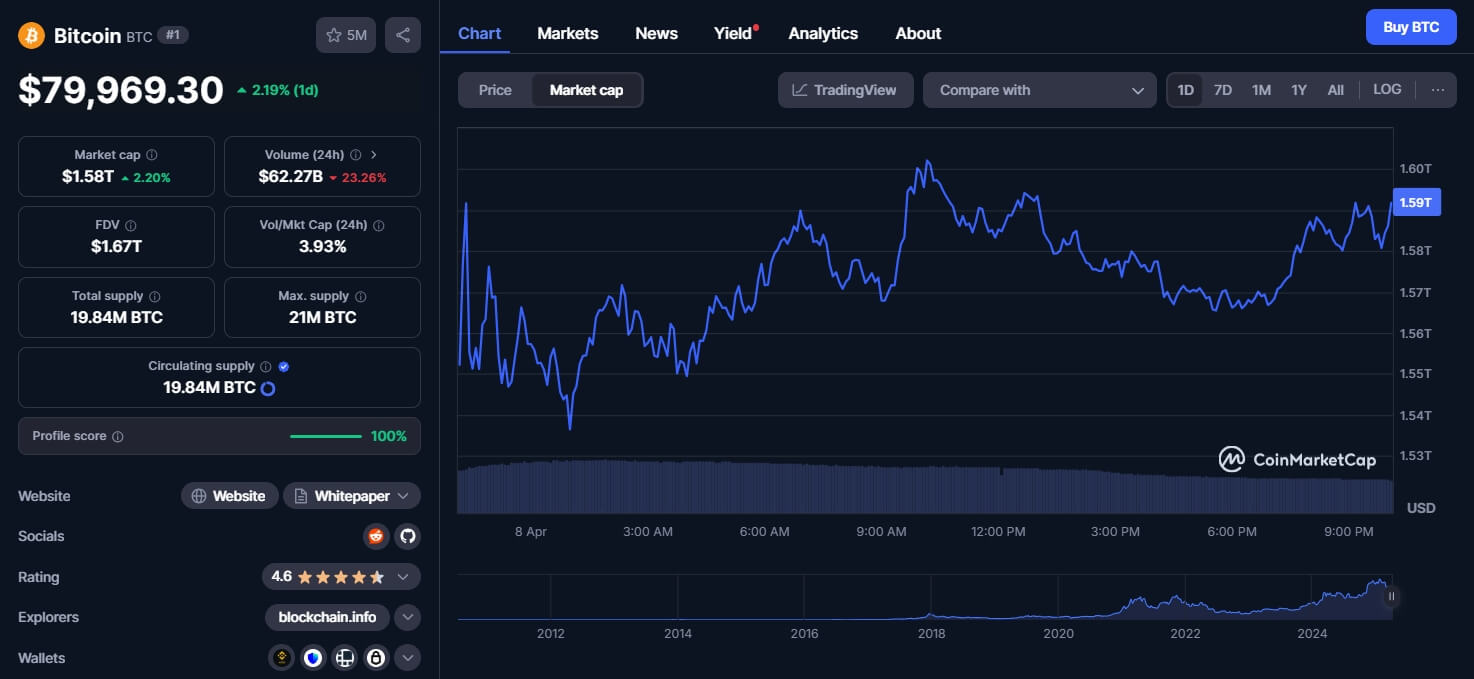This screenshot has height=679, width=1474.
Task: Click the padlock wallet icon
Action: tap(376, 658)
